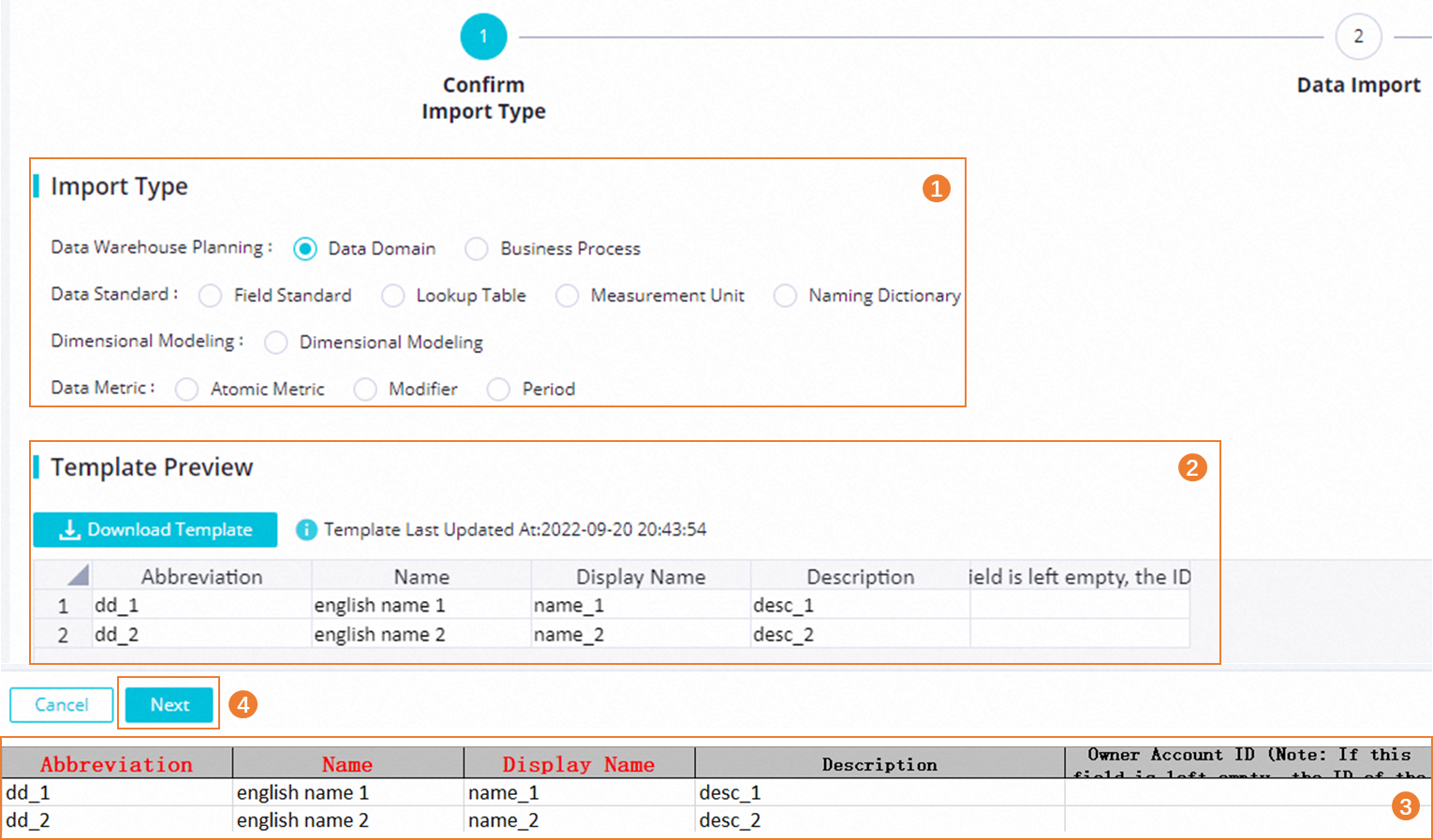Select the Atomic Metric radio button
The image size is (1433, 840).
[x=187, y=389]
